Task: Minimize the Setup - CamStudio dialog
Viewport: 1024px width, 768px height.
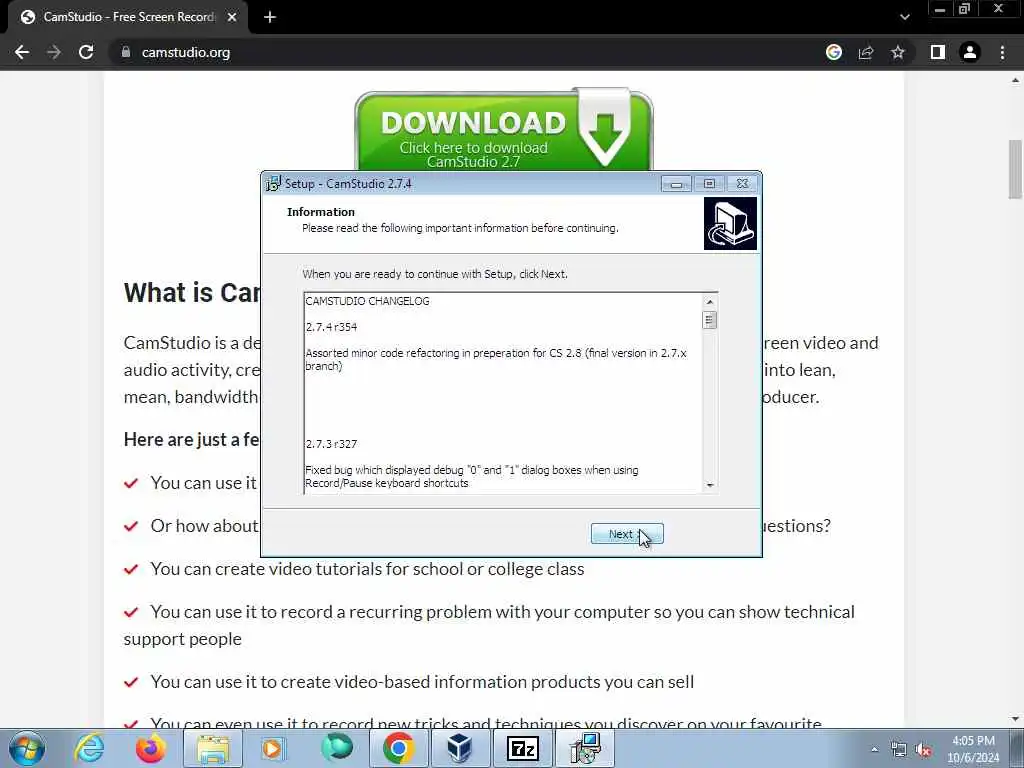Action: [x=676, y=184]
